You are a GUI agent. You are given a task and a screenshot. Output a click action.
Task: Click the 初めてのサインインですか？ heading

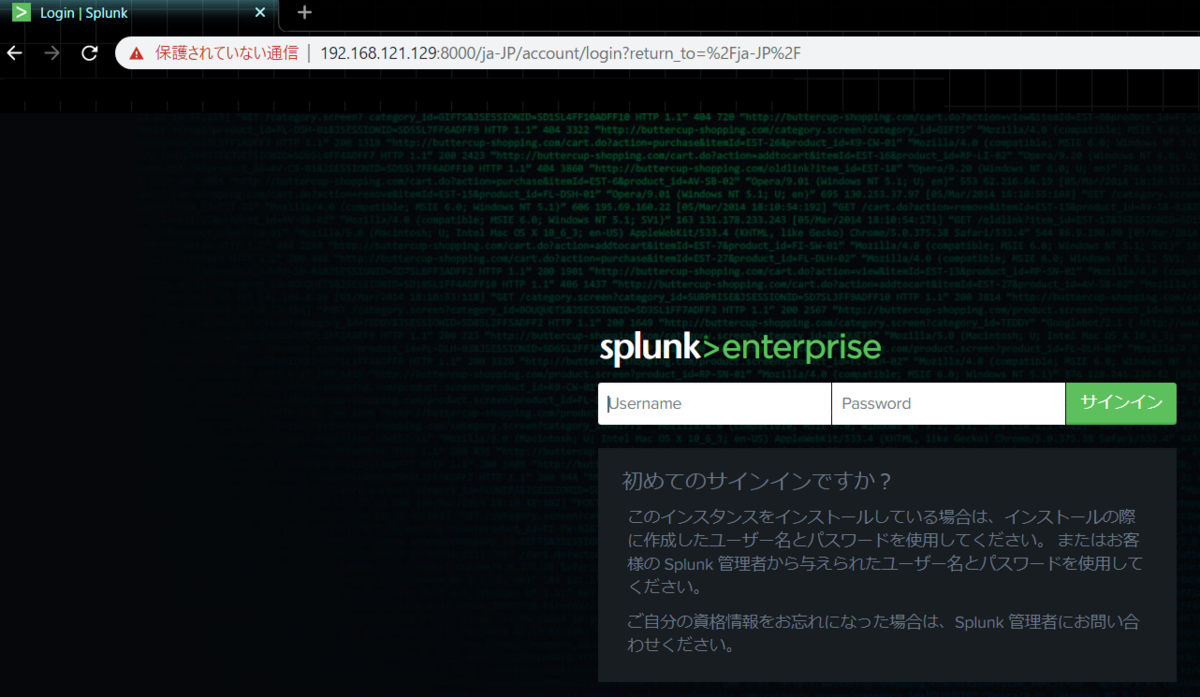pos(757,480)
